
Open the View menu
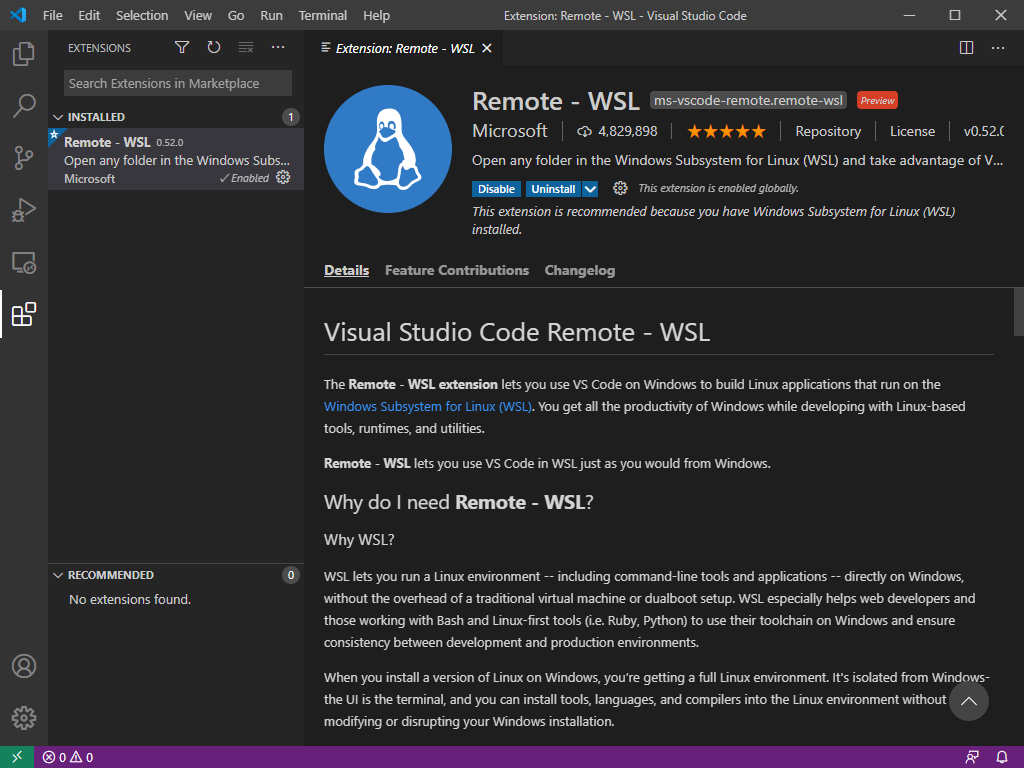pos(197,15)
